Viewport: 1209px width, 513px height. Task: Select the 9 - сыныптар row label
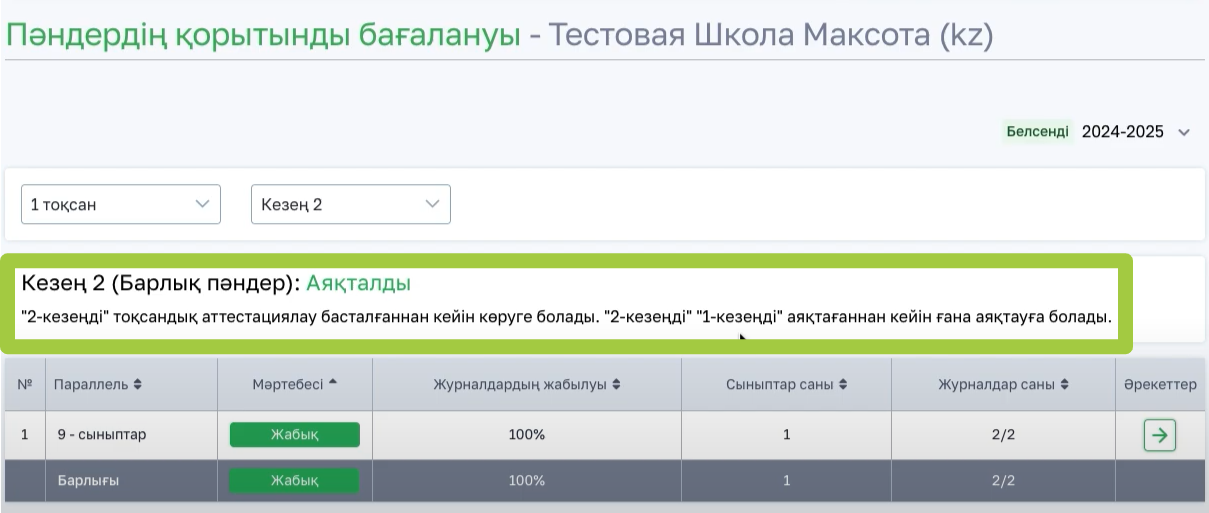pos(100,435)
